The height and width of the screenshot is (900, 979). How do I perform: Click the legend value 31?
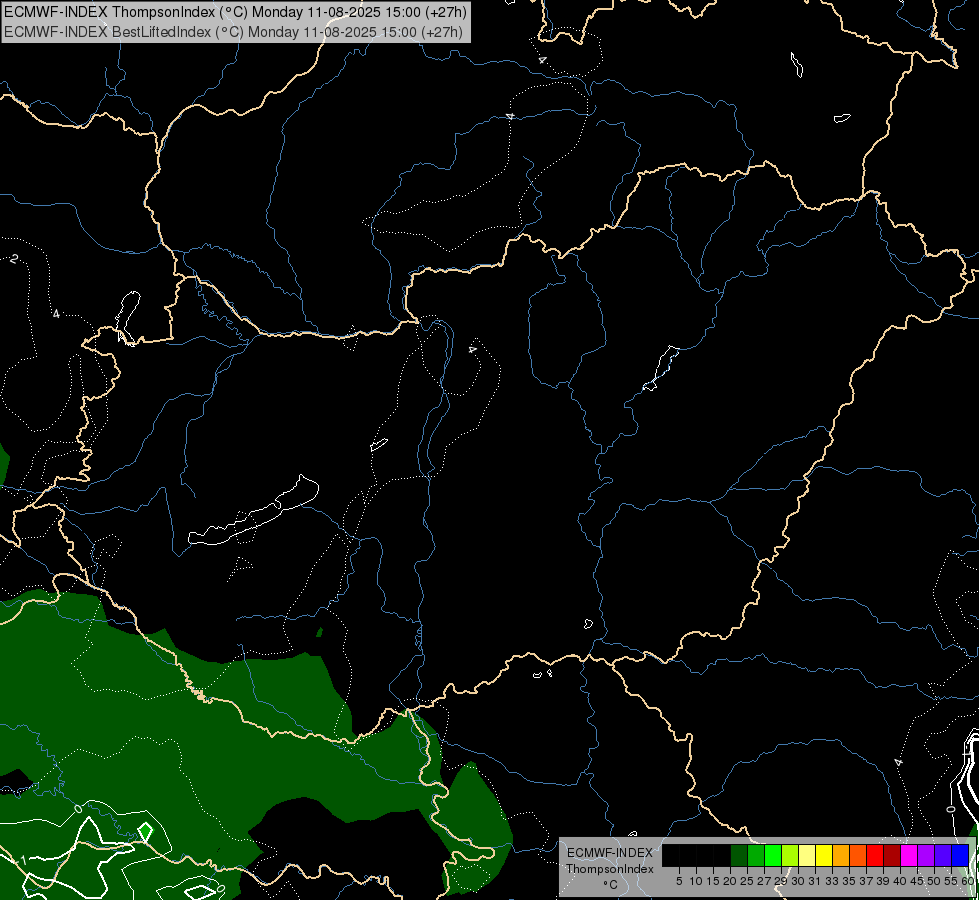(815, 881)
